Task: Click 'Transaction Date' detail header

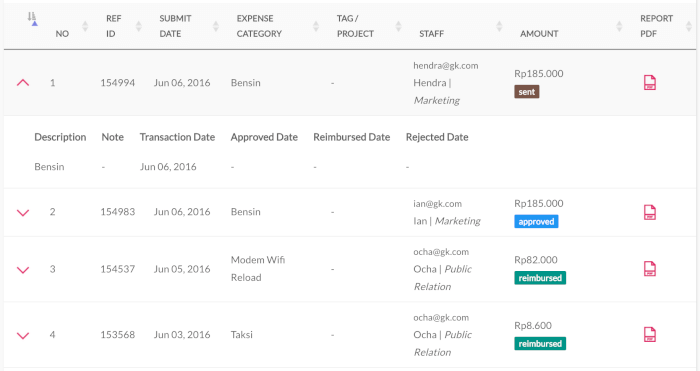Action: [177, 137]
